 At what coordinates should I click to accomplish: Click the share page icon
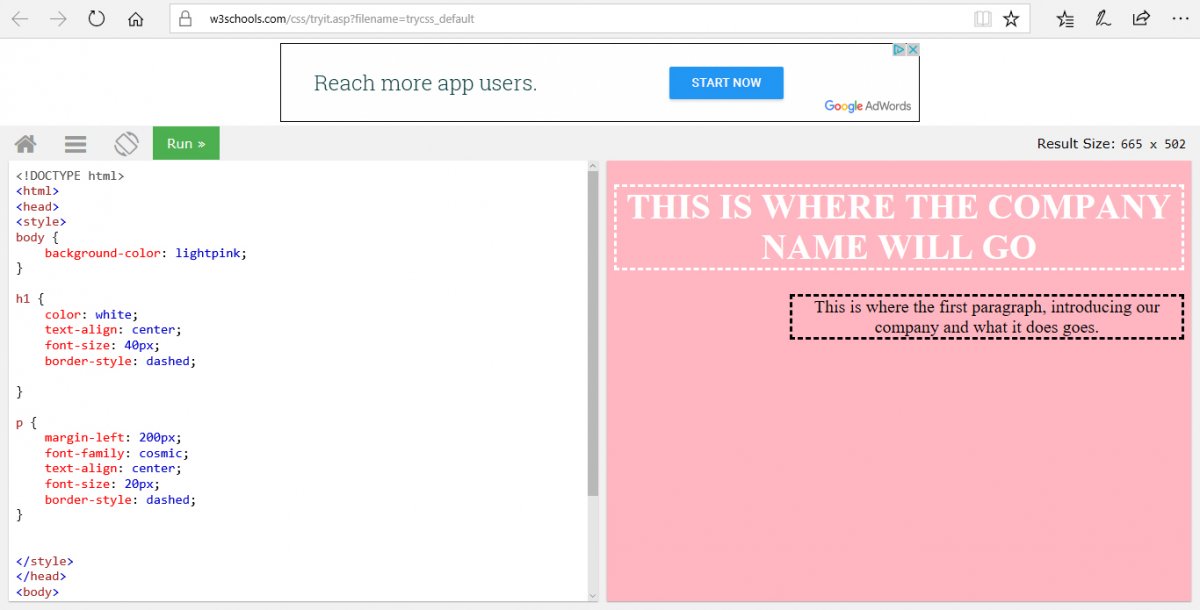pyautogui.click(x=1141, y=19)
